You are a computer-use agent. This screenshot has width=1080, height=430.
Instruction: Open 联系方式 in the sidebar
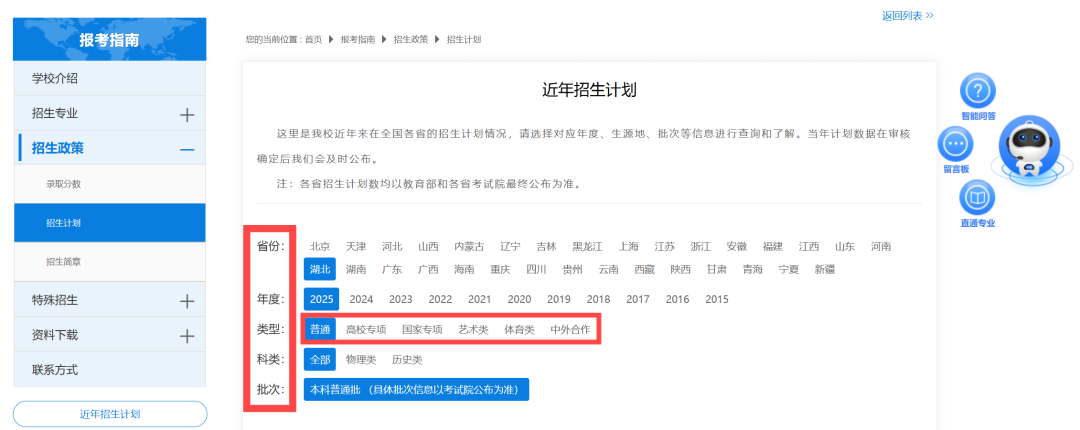tap(55, 370)
